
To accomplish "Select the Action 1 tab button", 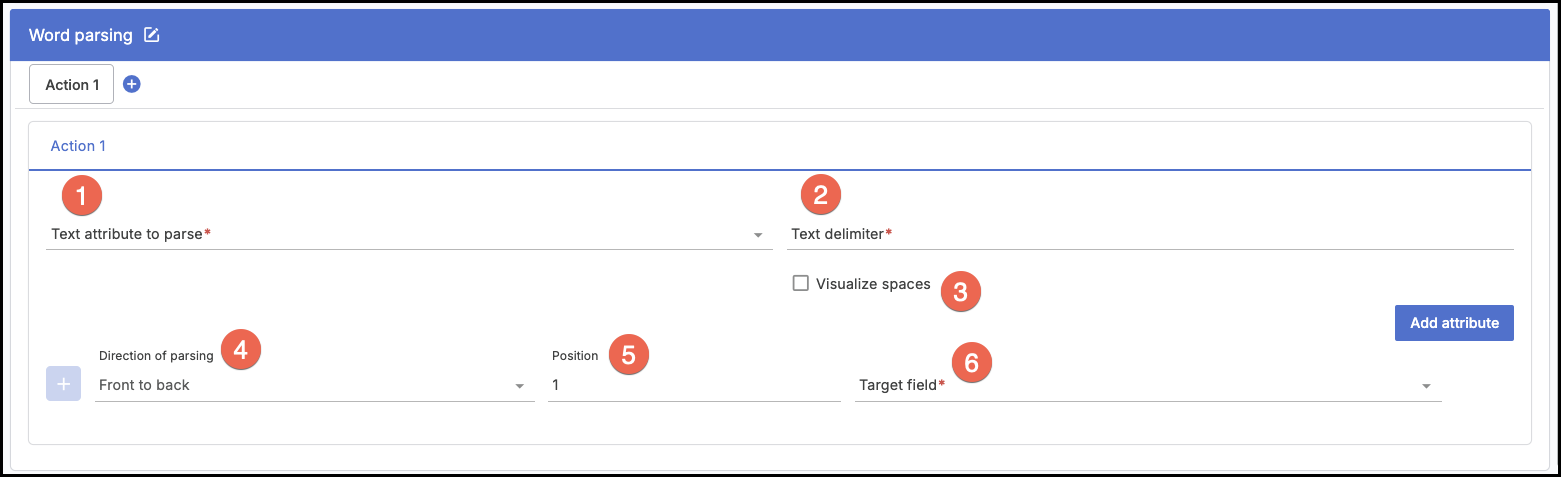I will [x=72, y=85].
